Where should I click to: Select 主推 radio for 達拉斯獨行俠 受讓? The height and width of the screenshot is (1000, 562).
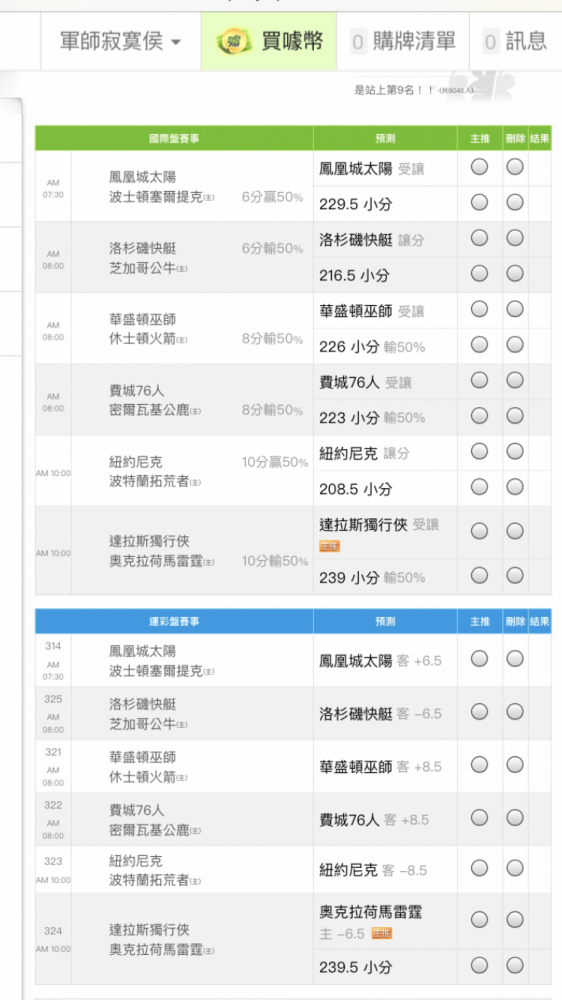[x=479, y=531]
